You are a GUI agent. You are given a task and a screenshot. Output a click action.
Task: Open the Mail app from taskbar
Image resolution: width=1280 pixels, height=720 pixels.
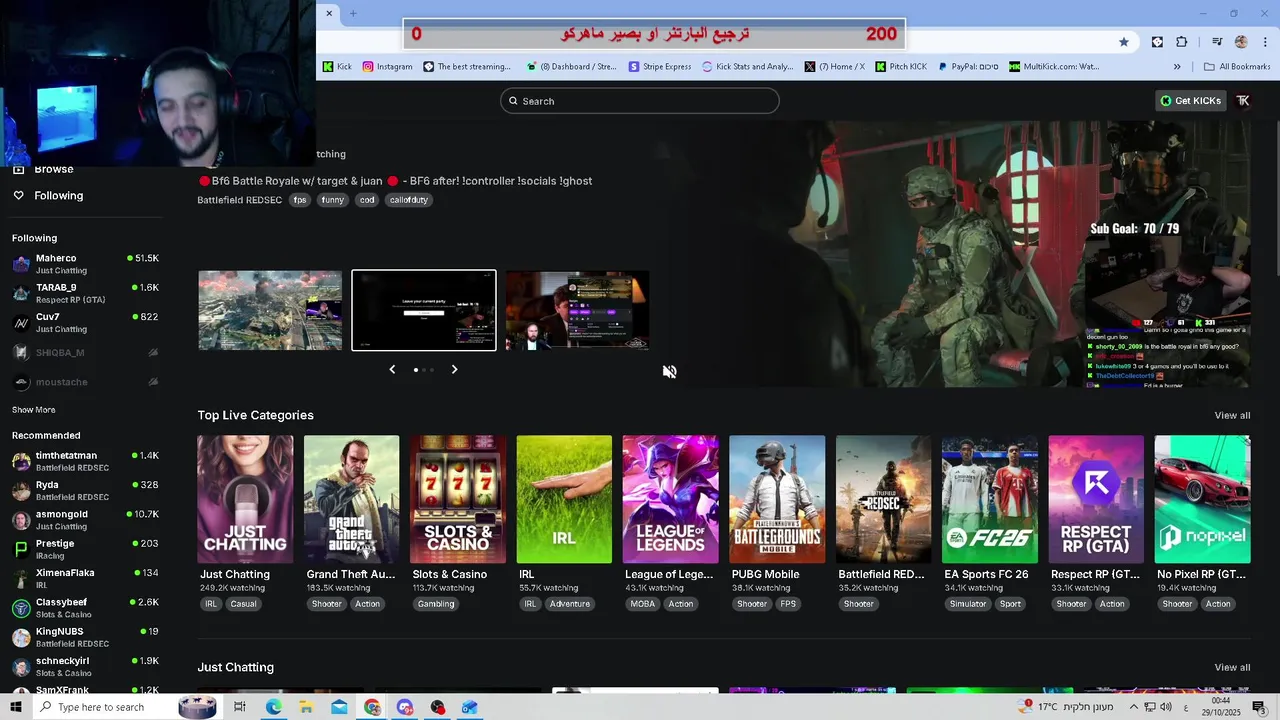point(339,707)
